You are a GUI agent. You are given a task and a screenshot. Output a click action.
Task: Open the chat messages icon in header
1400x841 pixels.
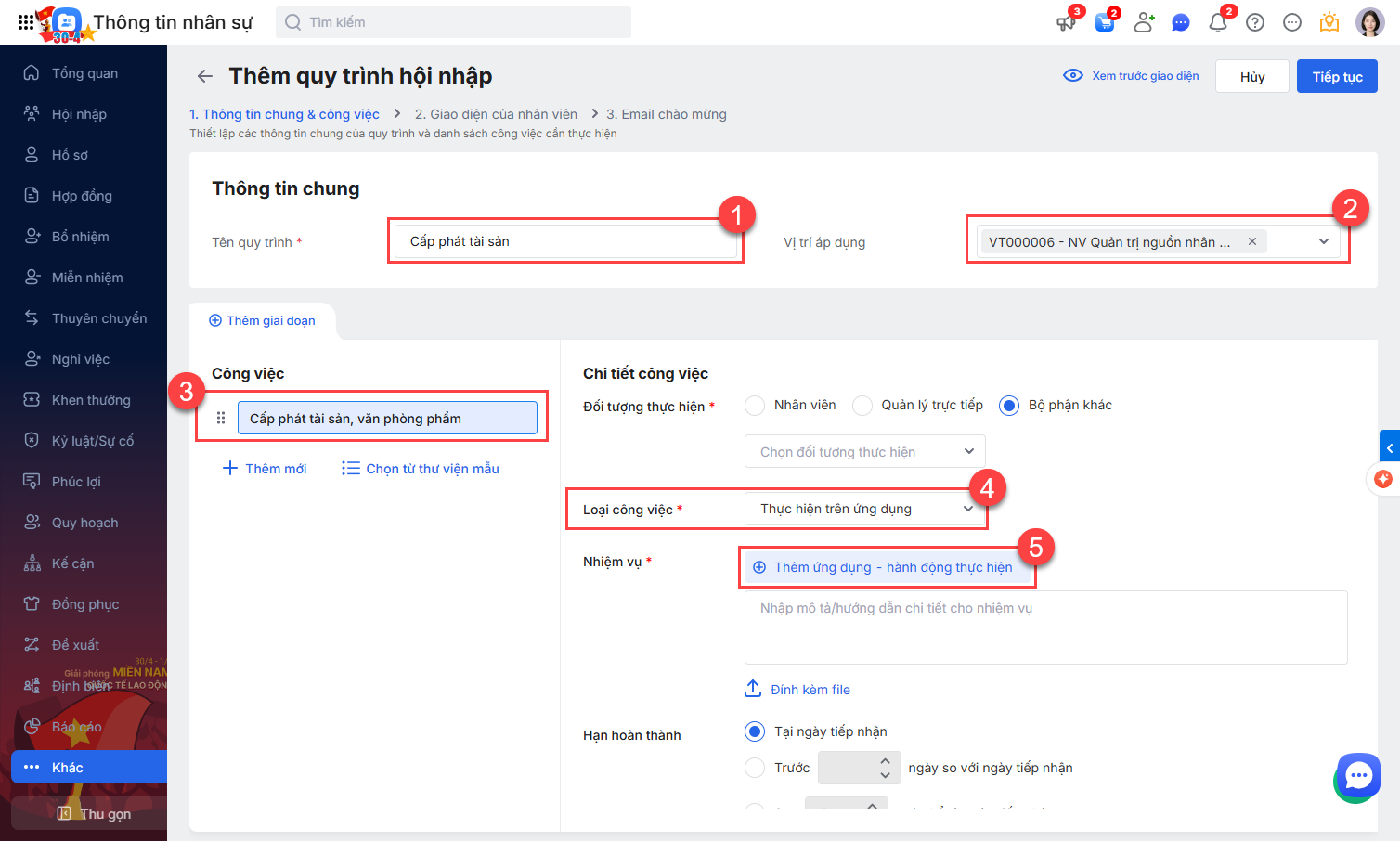(1181, 23)
